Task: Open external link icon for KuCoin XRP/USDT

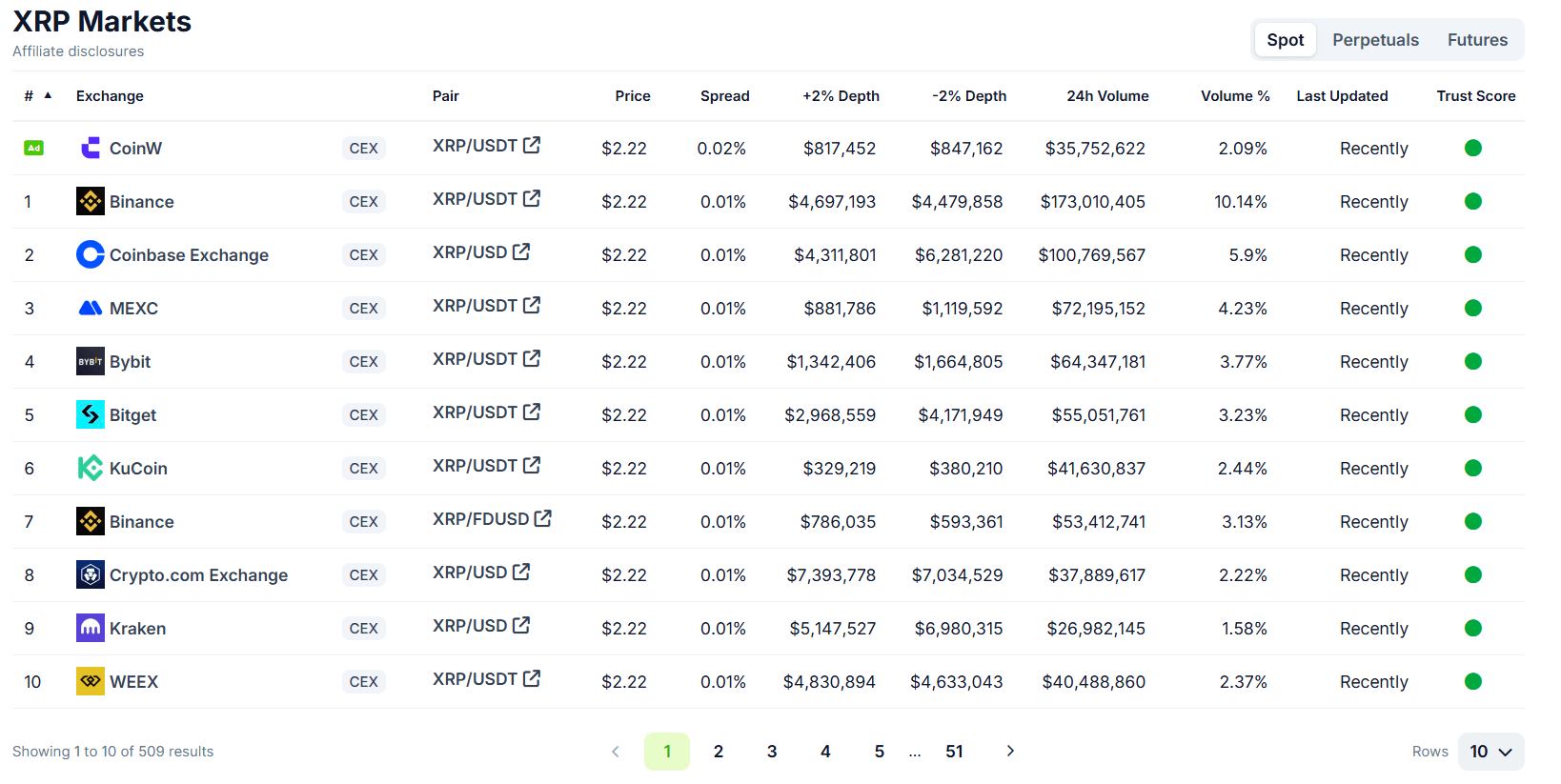Action: (532, 465)
